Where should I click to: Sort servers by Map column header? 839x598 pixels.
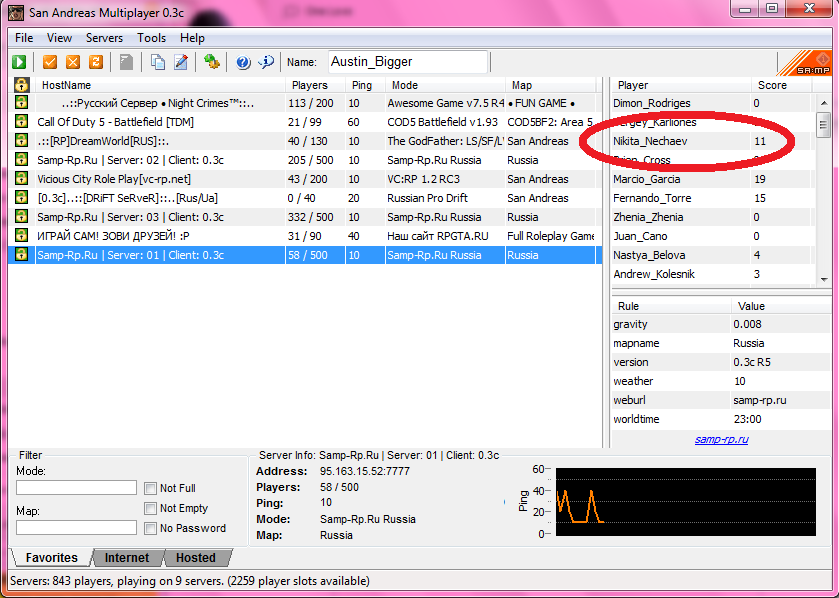(550, 85)
